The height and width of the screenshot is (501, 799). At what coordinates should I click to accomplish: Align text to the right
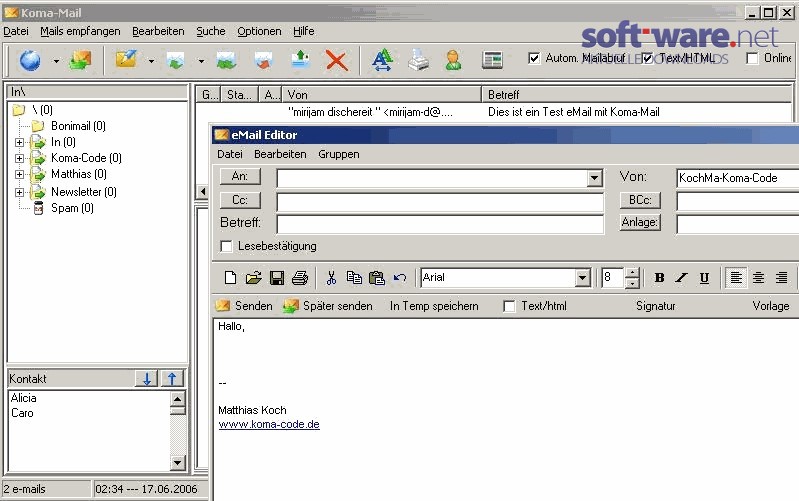click(781, 278)
